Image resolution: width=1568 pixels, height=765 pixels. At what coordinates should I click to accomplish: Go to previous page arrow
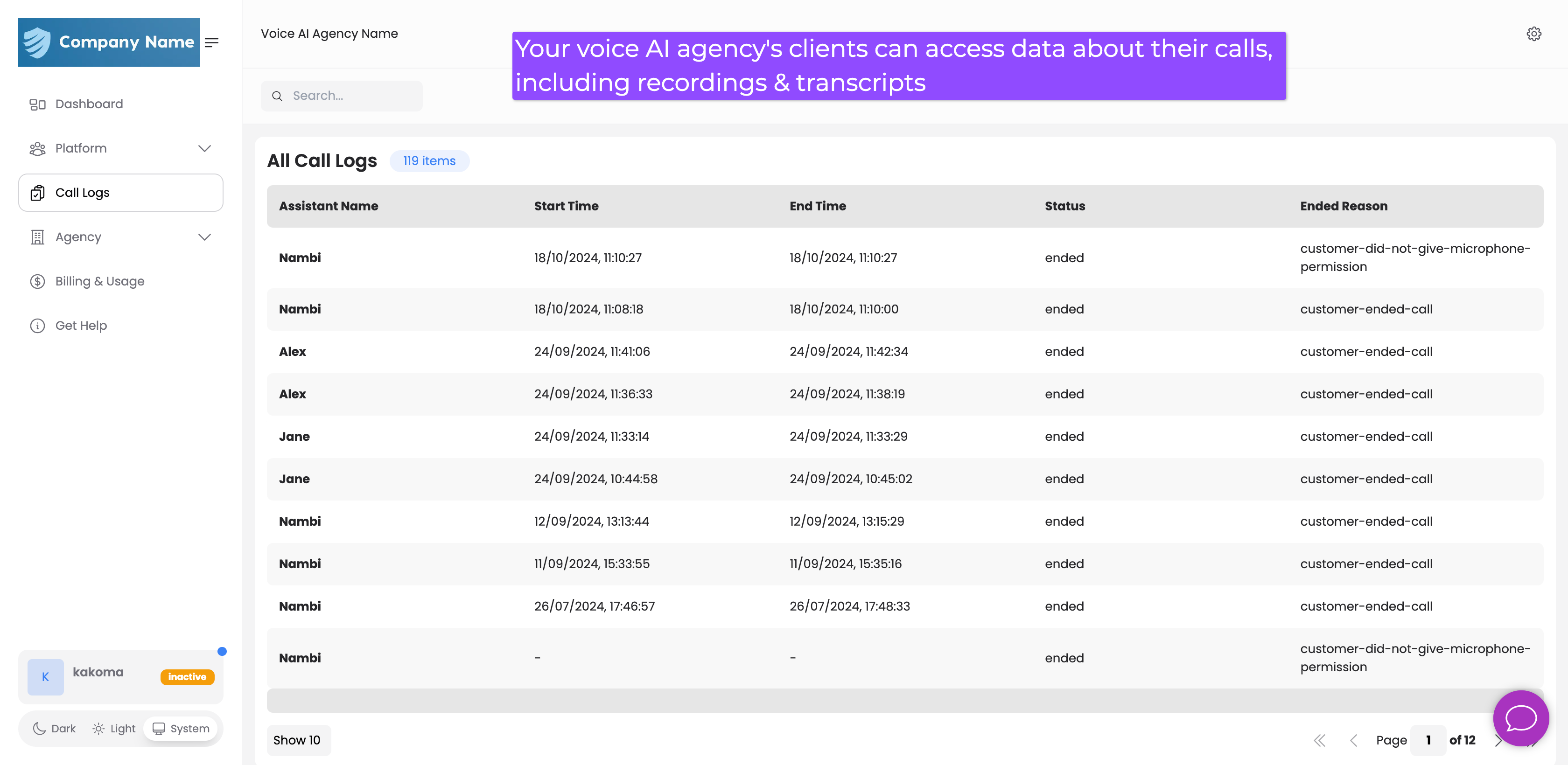pyautogui.click(x=1353, y=740)
